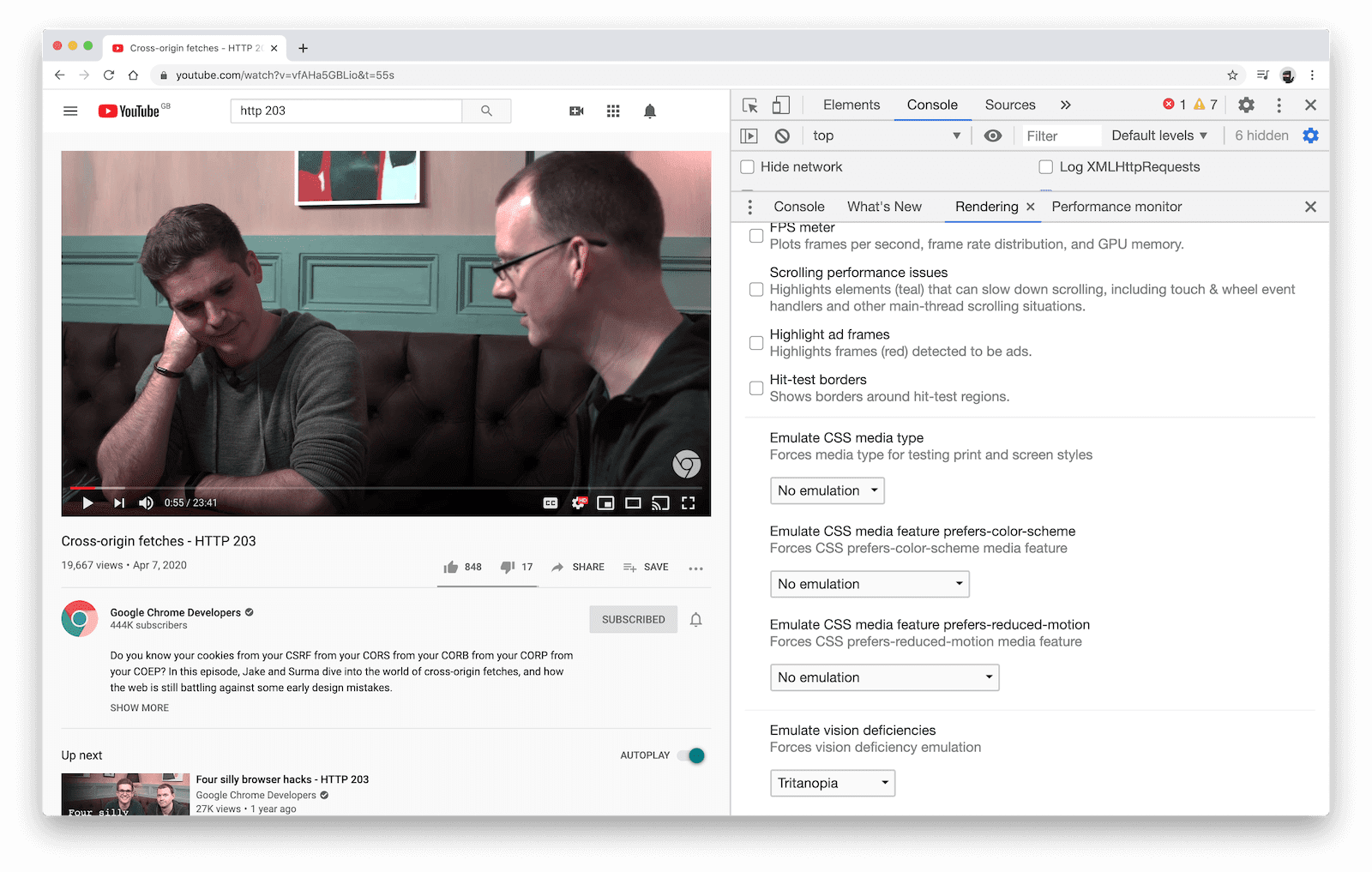This screenshot has height=872, width=1372.
Task: Click the YouTube notifications bell
Action: pyautogui.click(x=649, y=111)
